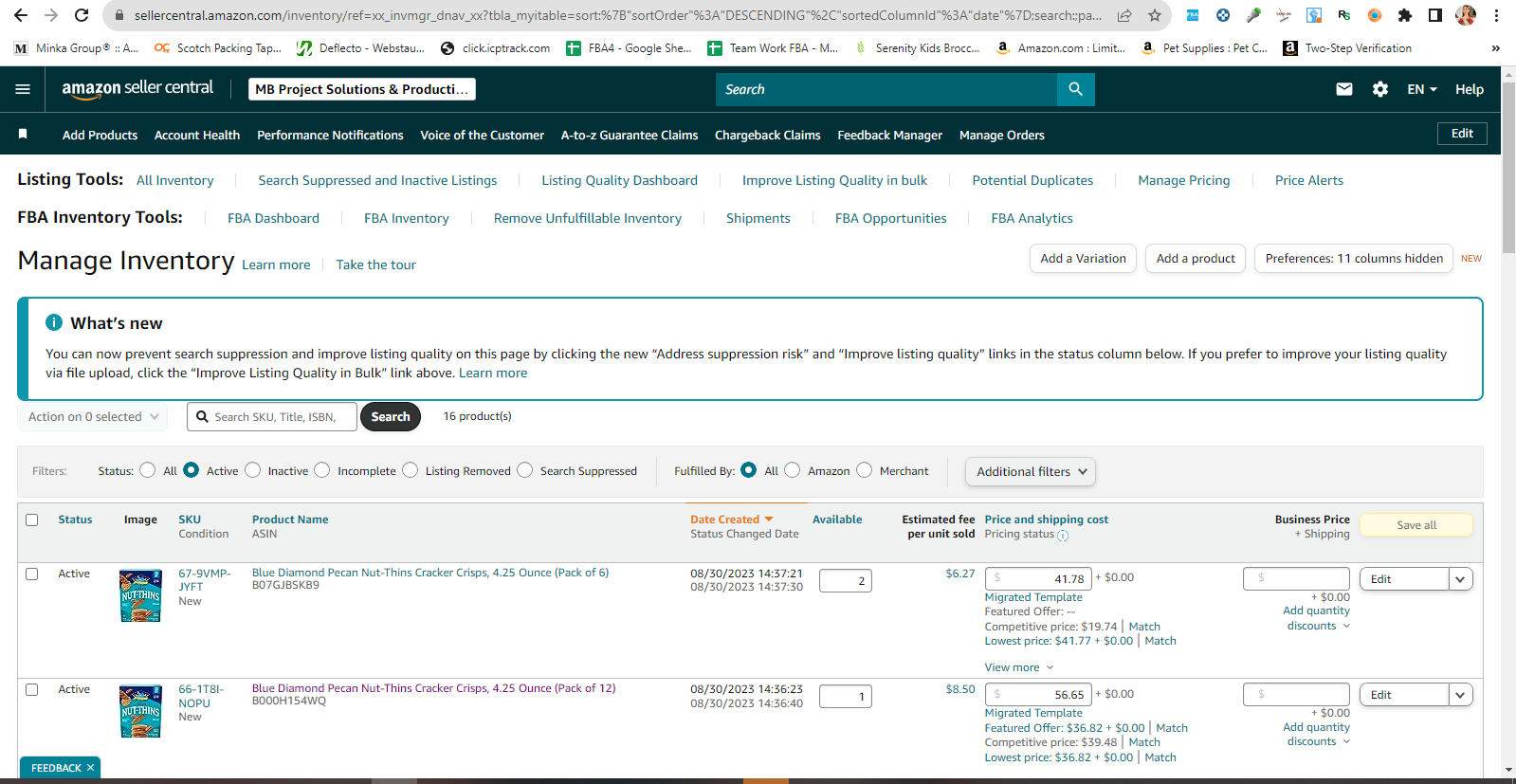
Task: Open the EN language dropdown
Action: click(x=1422, y=89)
